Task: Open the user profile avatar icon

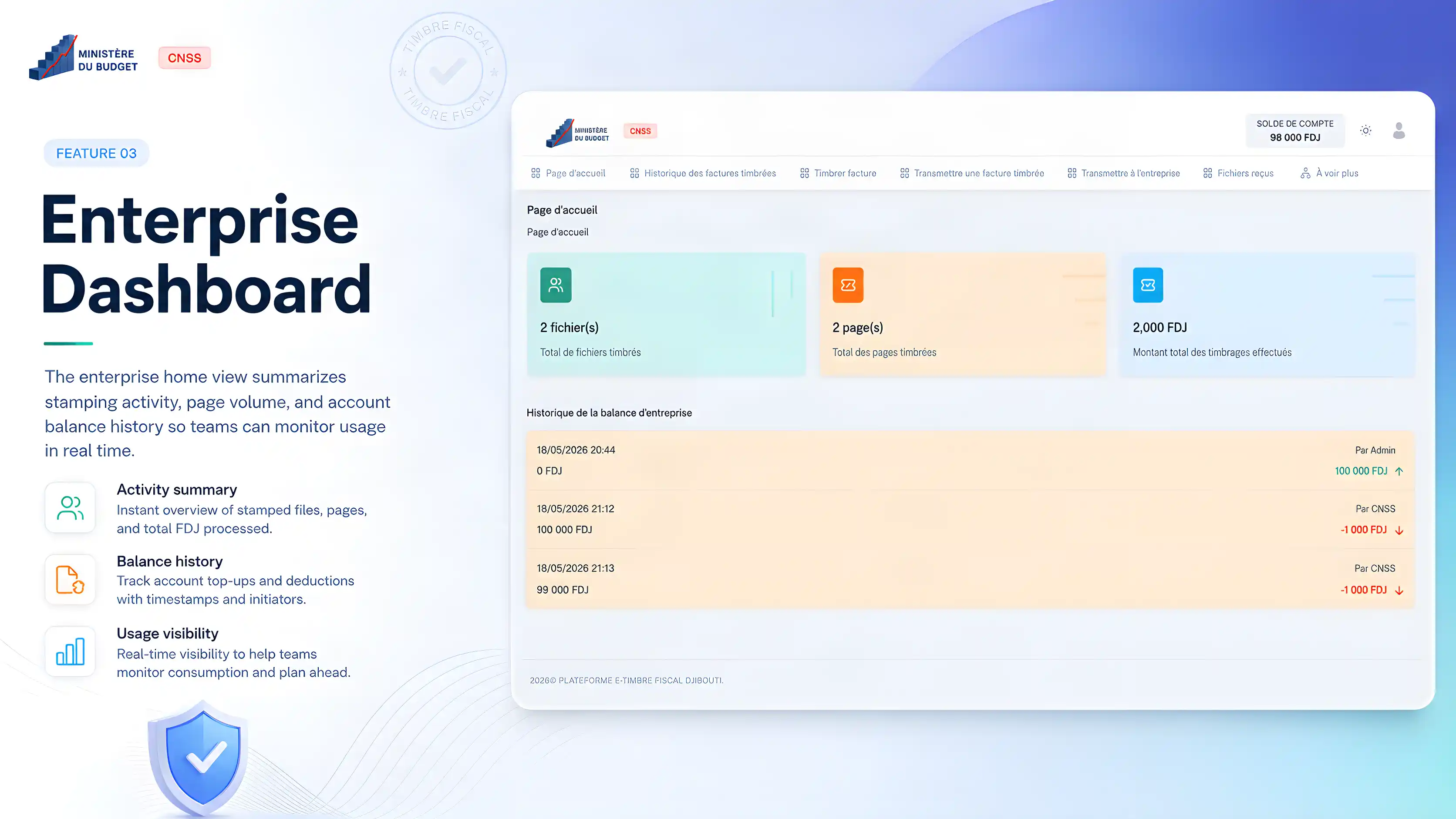Action: pos(1399,131)
